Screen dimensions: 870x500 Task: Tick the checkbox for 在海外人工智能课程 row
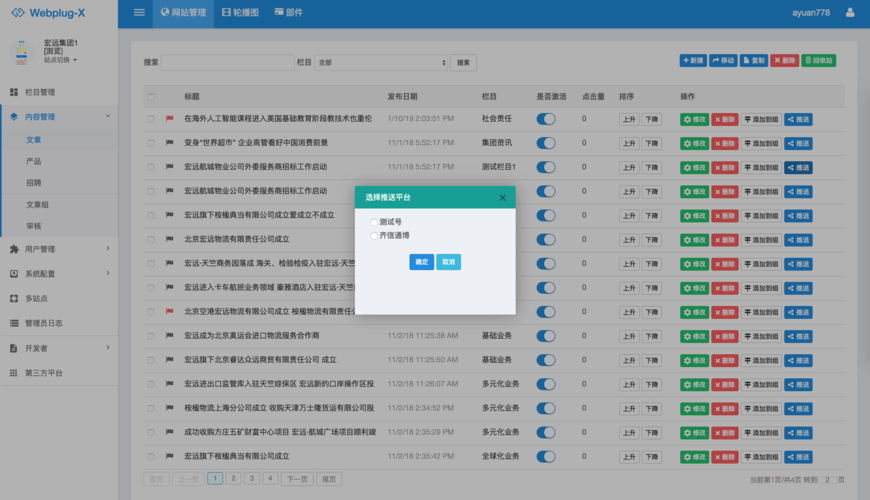(151, 119)
